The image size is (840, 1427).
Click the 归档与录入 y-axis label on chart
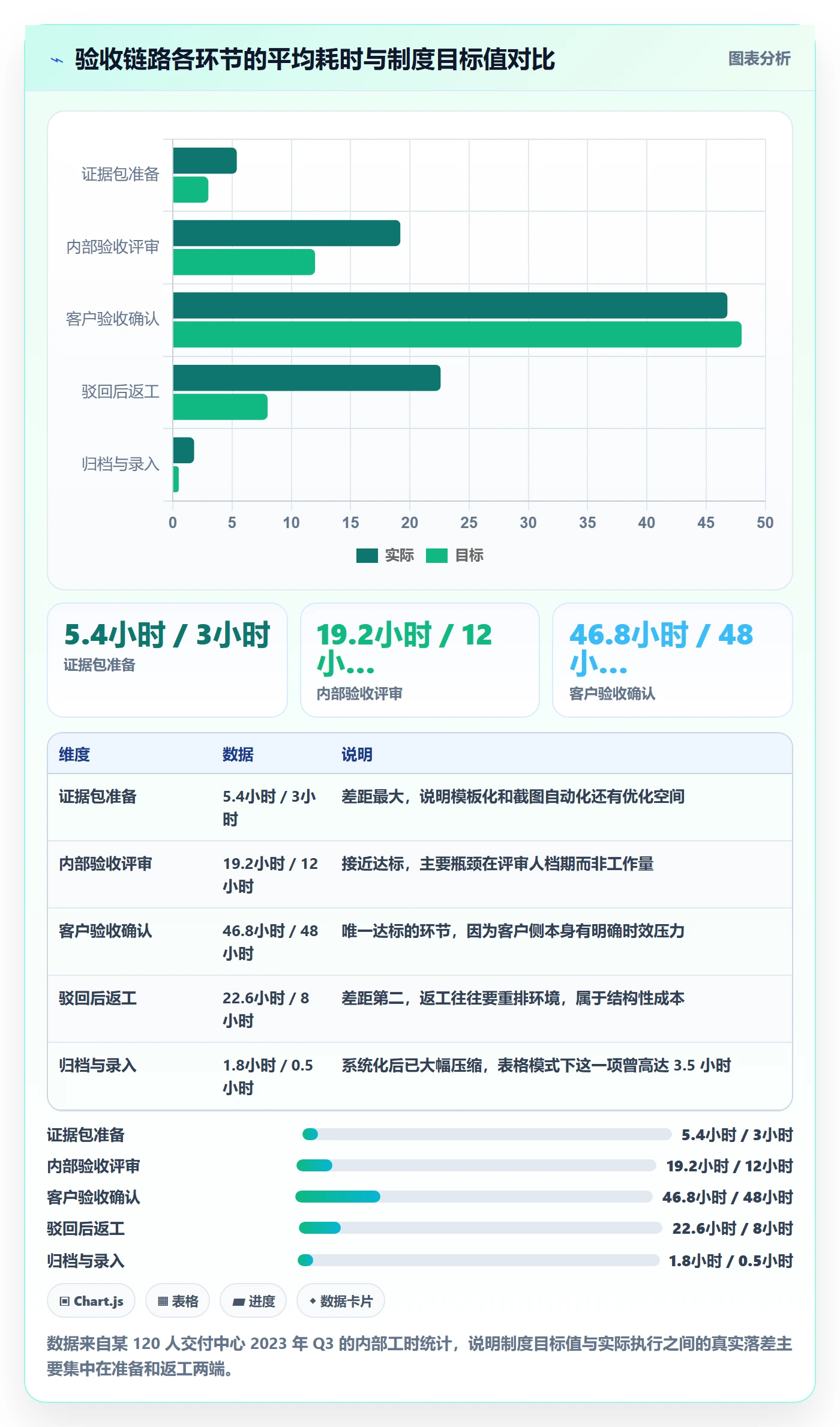point(121,464)
